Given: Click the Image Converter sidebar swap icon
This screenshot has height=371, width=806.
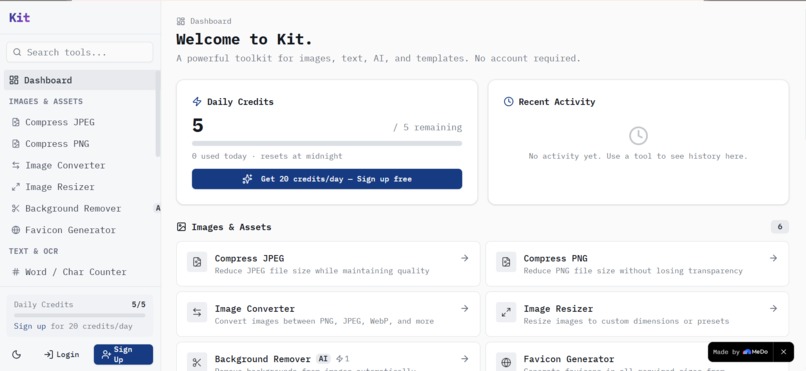Looking at the screenshot, I should point(16,165).
